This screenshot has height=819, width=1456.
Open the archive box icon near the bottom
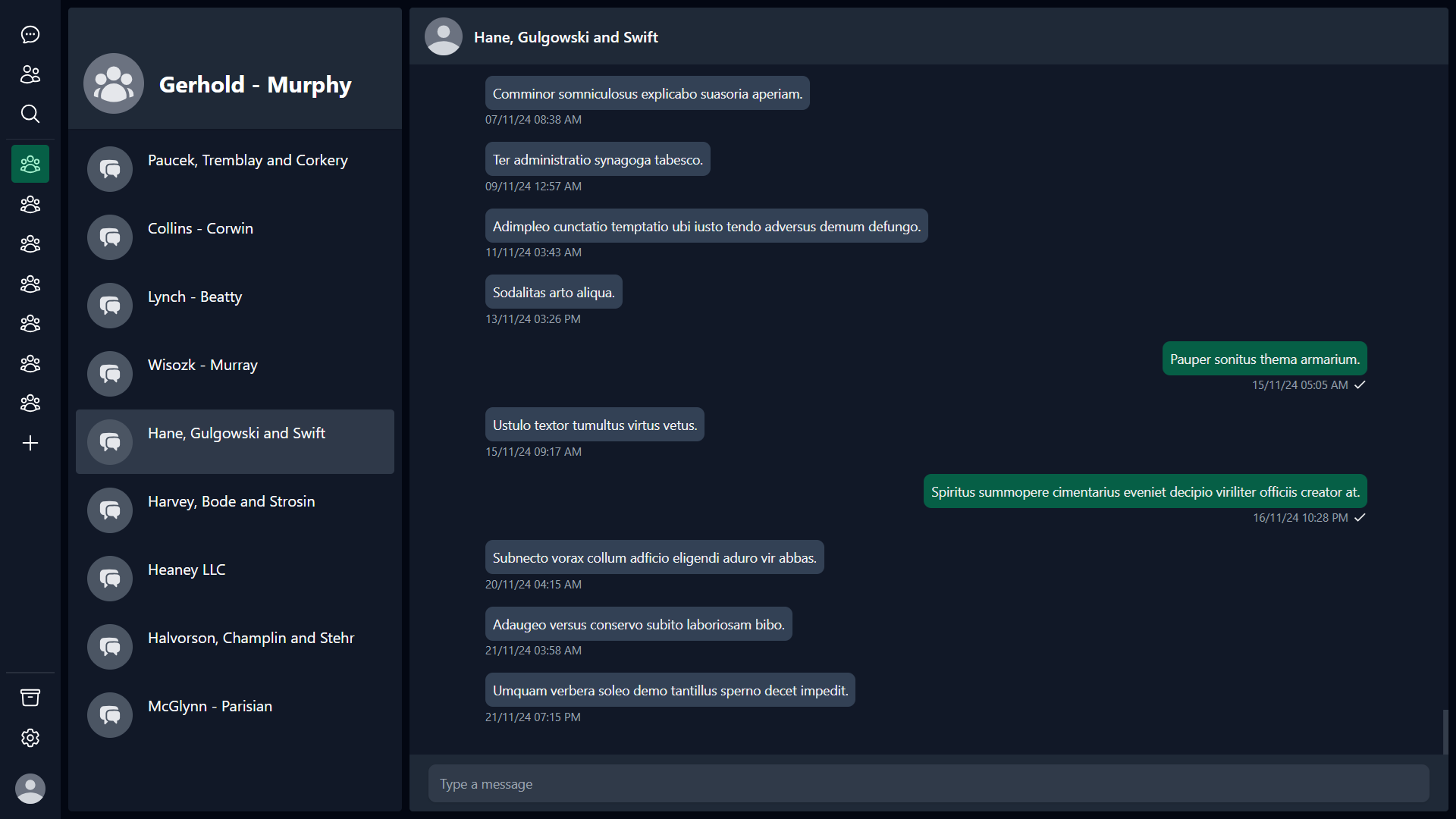30,697
